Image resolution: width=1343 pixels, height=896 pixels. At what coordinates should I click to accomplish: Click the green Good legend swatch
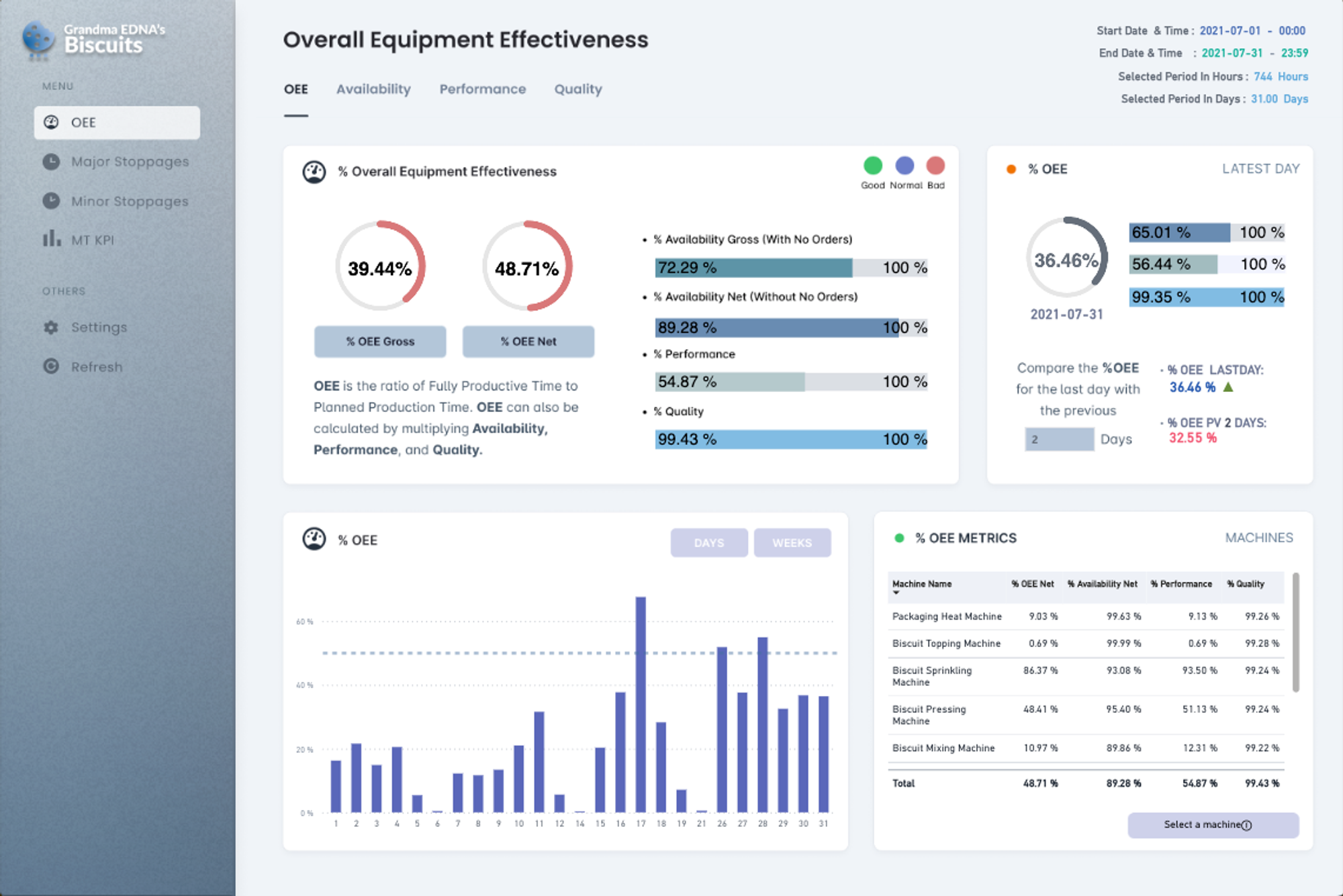(872, 165)
